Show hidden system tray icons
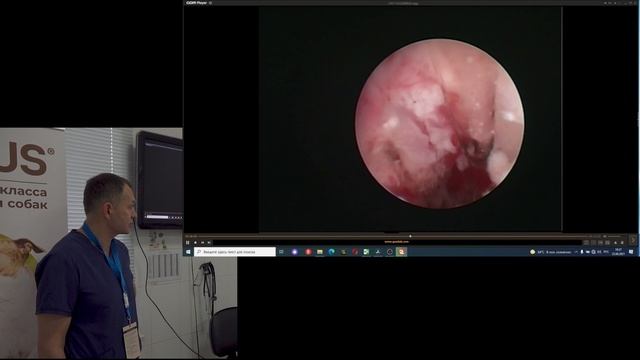Screen dimensions: 640x360 [x=576, y=252]
